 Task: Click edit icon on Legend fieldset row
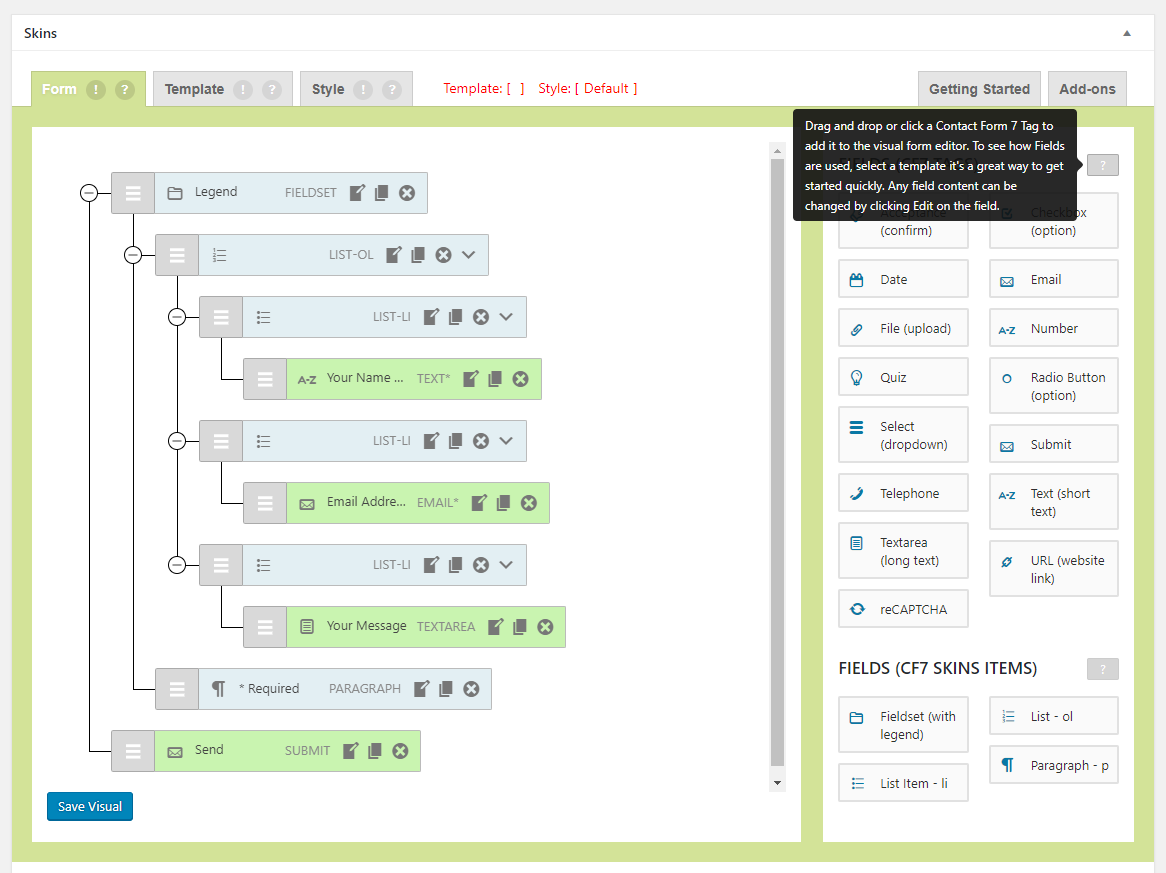[x=357, y=193]
